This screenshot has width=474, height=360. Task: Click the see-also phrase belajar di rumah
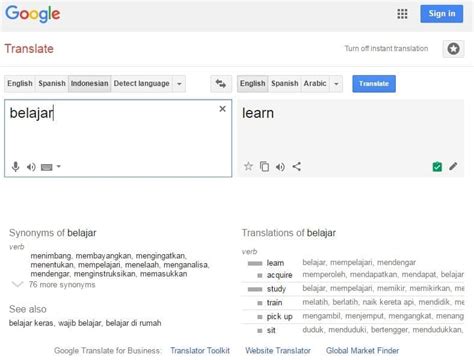pos(133,323)
